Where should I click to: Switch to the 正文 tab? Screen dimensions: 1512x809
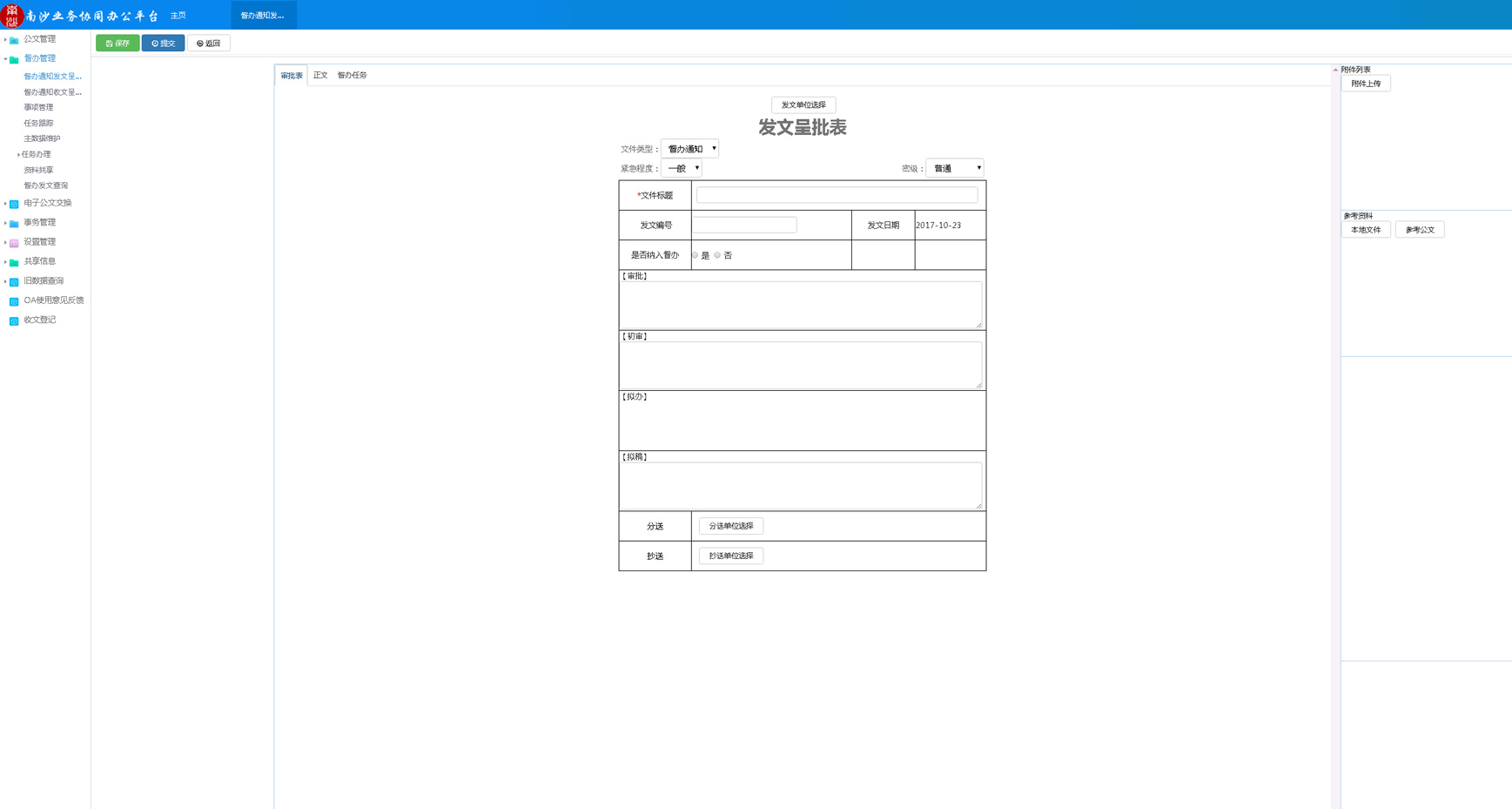320,76
